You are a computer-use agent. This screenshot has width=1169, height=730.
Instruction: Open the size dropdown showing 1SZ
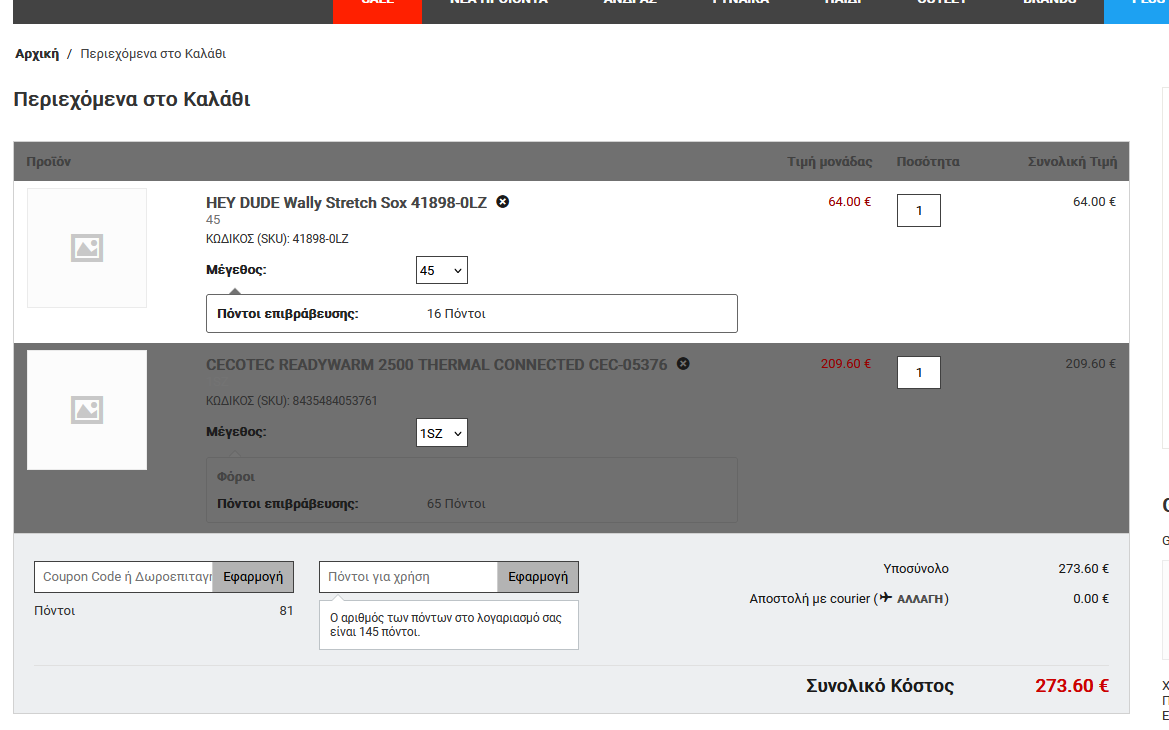(x=441, y=432)
